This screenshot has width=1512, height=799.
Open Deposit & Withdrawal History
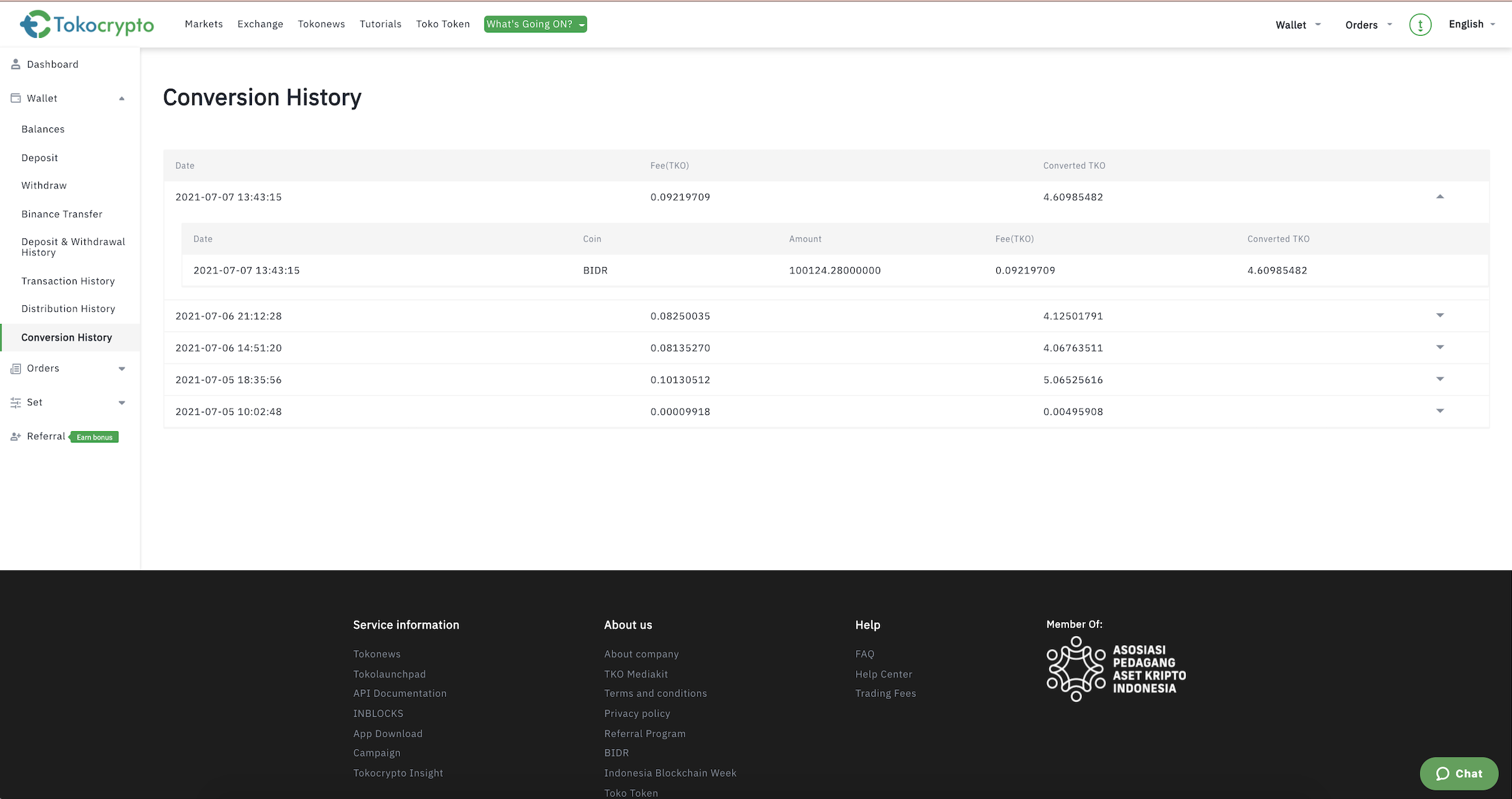73,247
